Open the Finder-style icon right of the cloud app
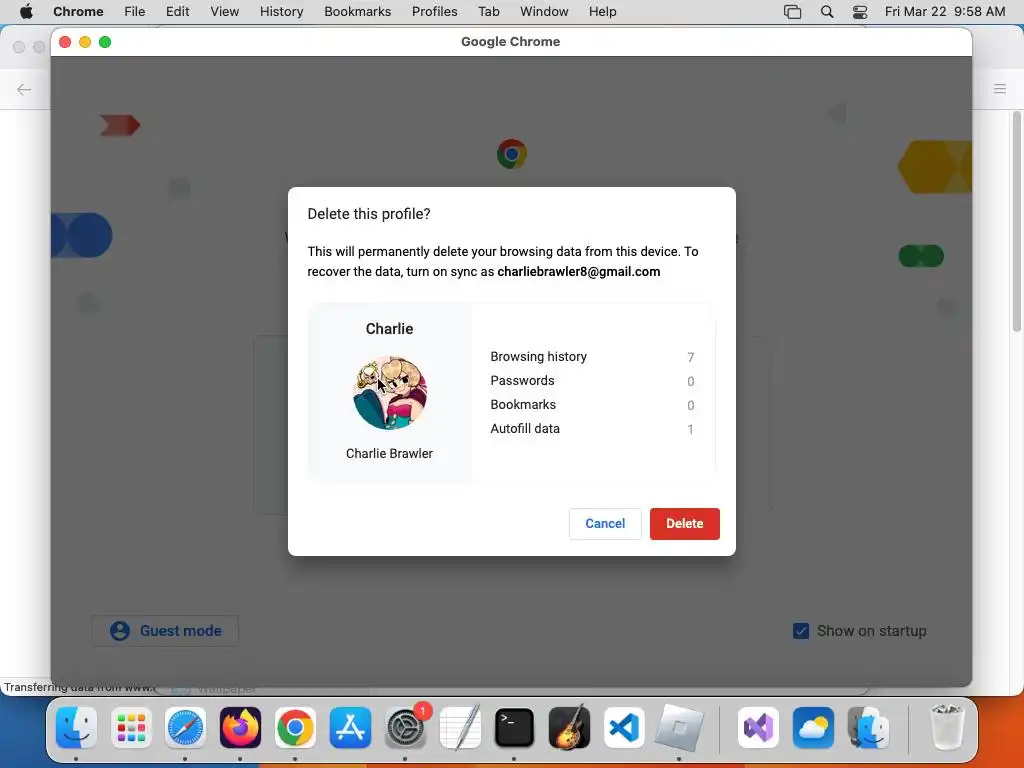1024x768 pixels. (x=868, y=728)
